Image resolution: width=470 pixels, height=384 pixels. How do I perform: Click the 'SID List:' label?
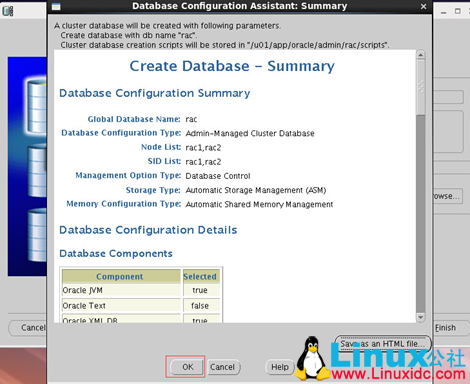pos(164,161)
